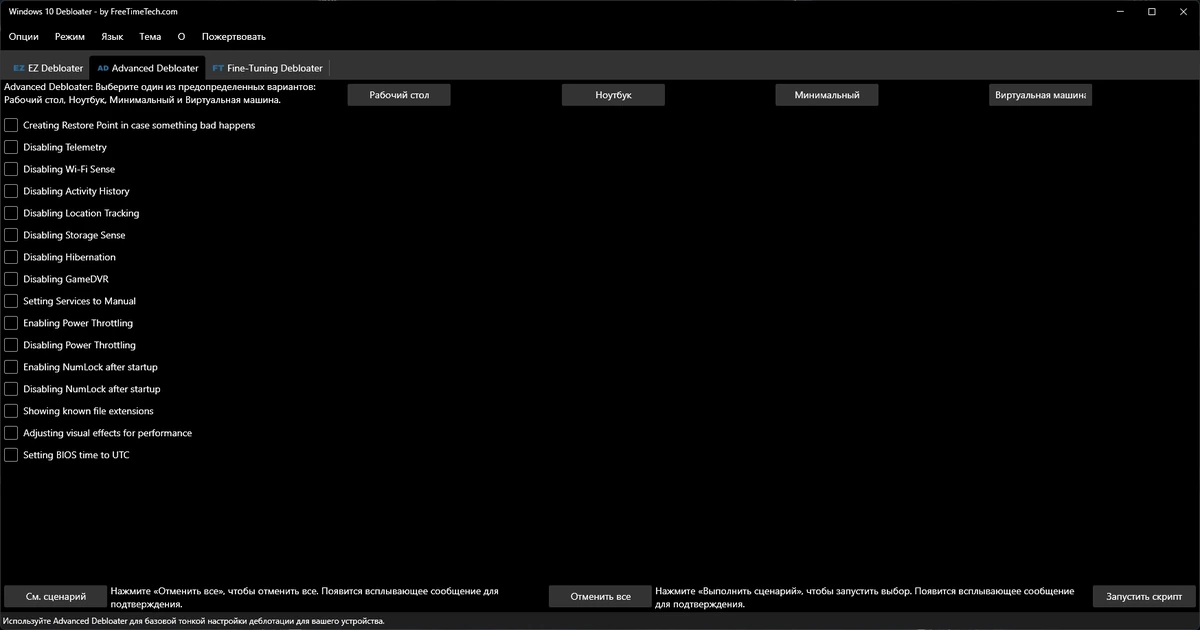Apply the Рабочий стол preset

399,95
